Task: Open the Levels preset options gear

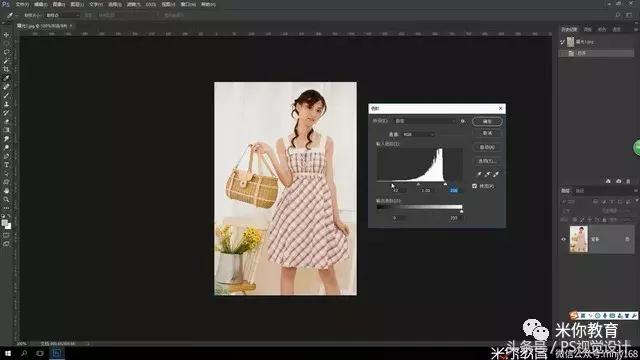Action: [462, 121]
